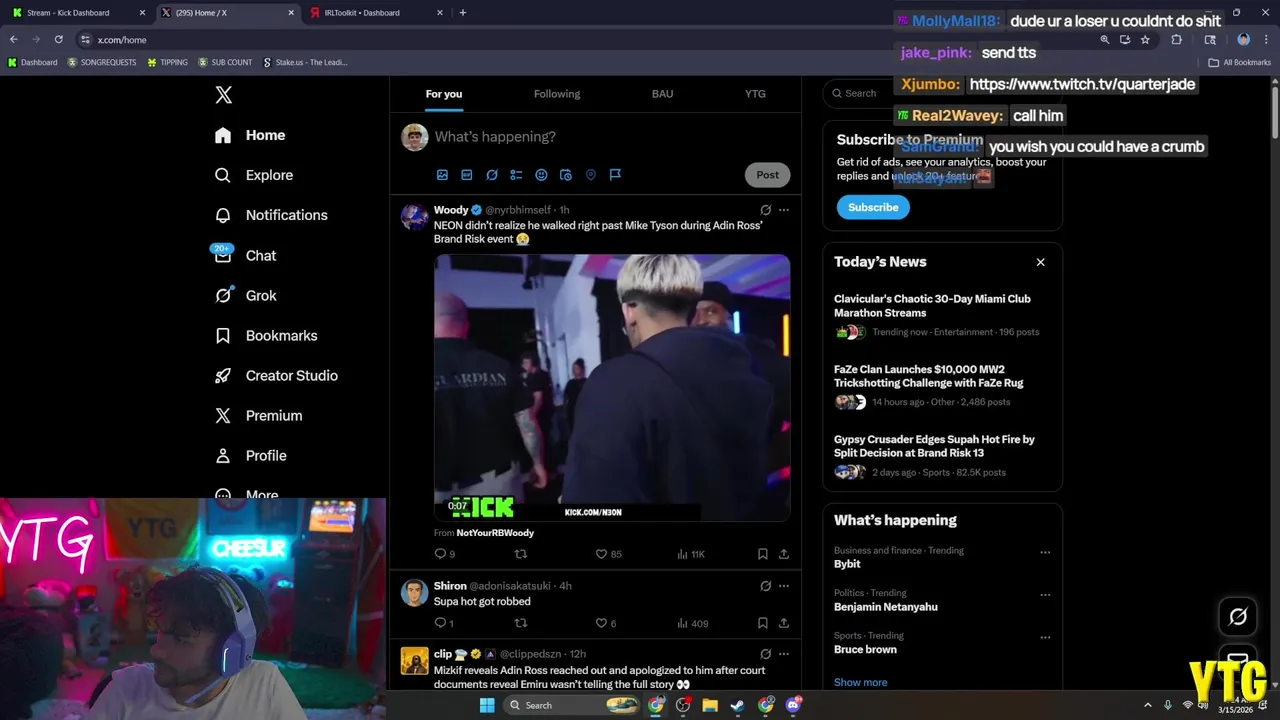This screenshot has height=720, width=1280.
Task: Share Woody's post
Action: click(x=784, y=554)
